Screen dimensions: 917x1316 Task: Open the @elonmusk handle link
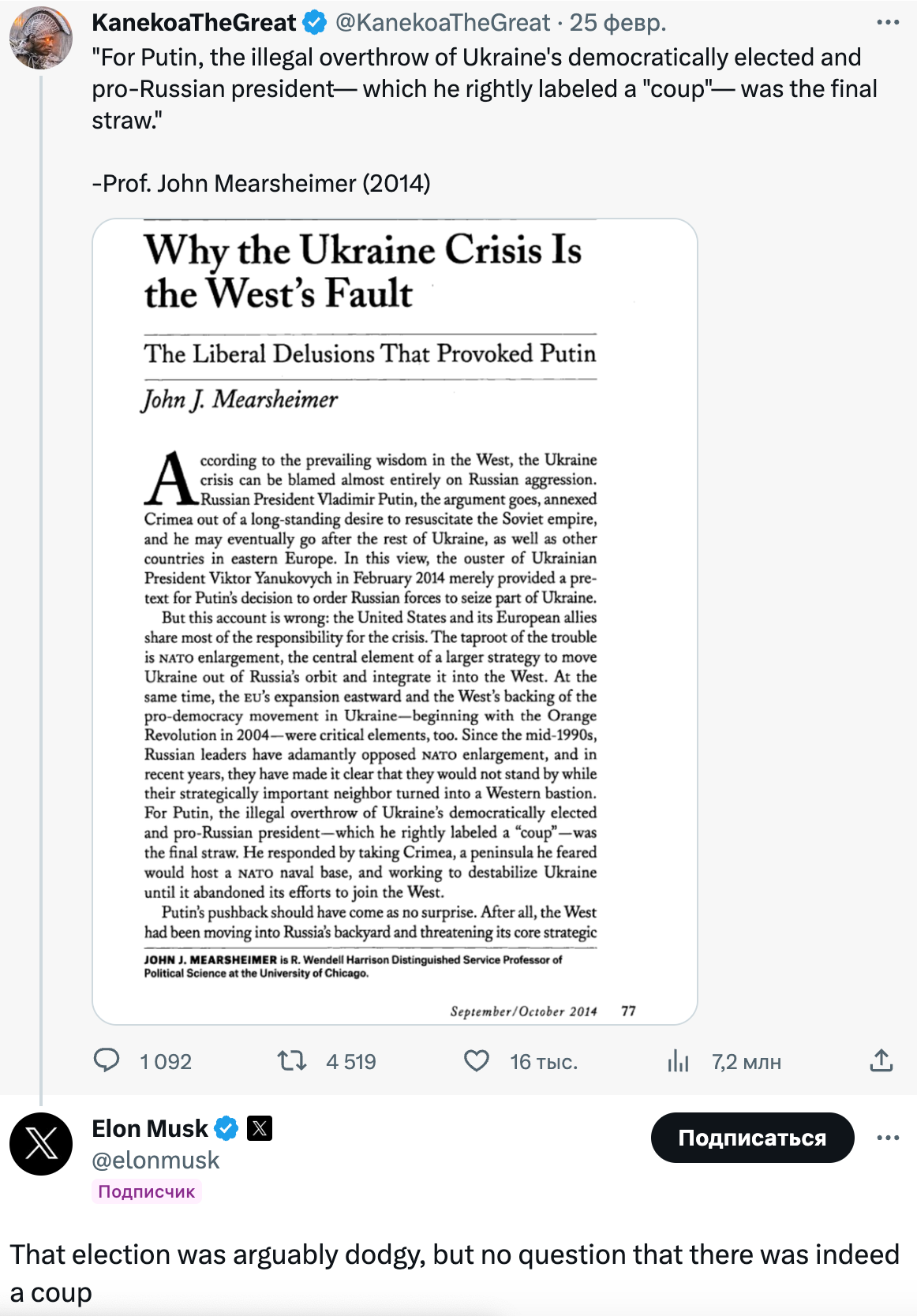(155, 1160)
